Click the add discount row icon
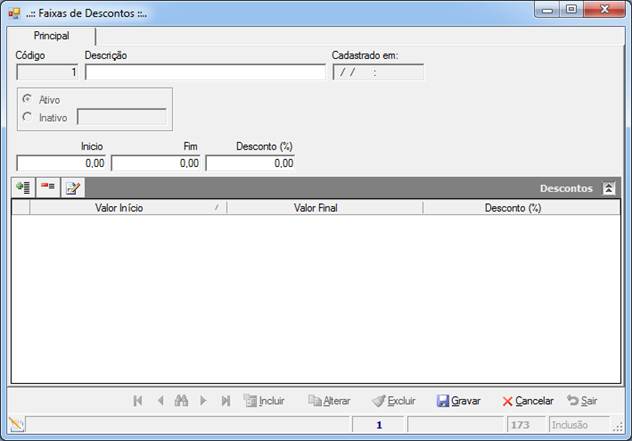 click(23, 187)
